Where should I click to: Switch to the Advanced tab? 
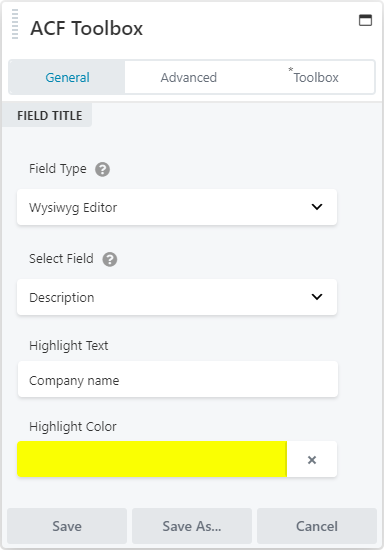189,77
